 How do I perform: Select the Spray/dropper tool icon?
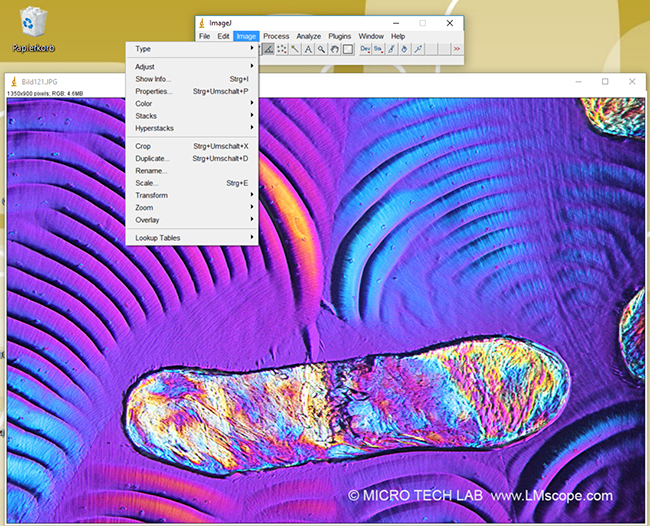point(418,49)
